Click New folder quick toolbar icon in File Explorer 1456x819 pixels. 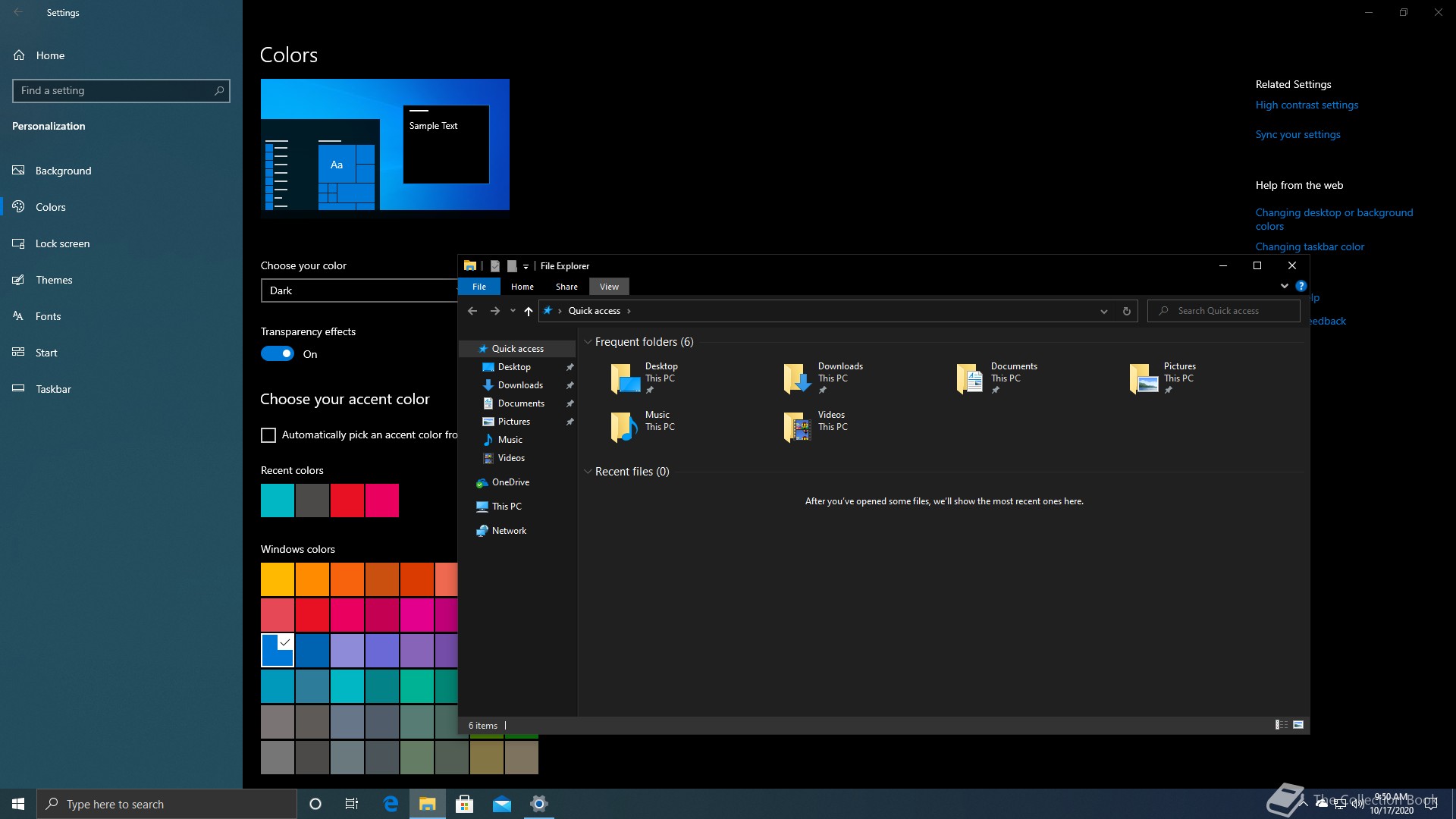coord(512,266)
